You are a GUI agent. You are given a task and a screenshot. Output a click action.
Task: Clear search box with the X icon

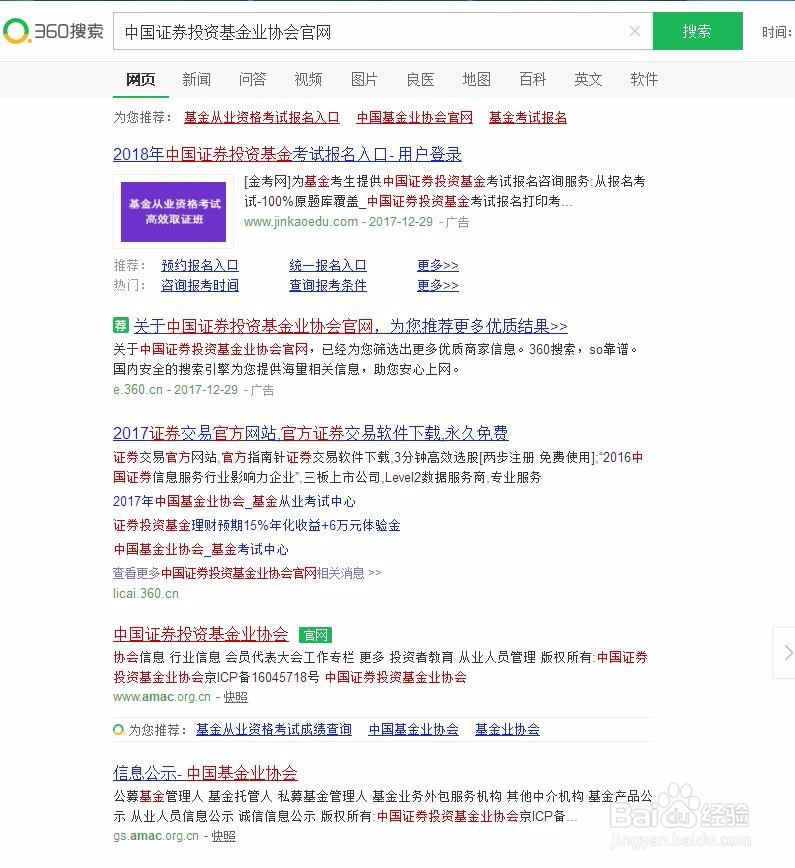click(635, 32)
